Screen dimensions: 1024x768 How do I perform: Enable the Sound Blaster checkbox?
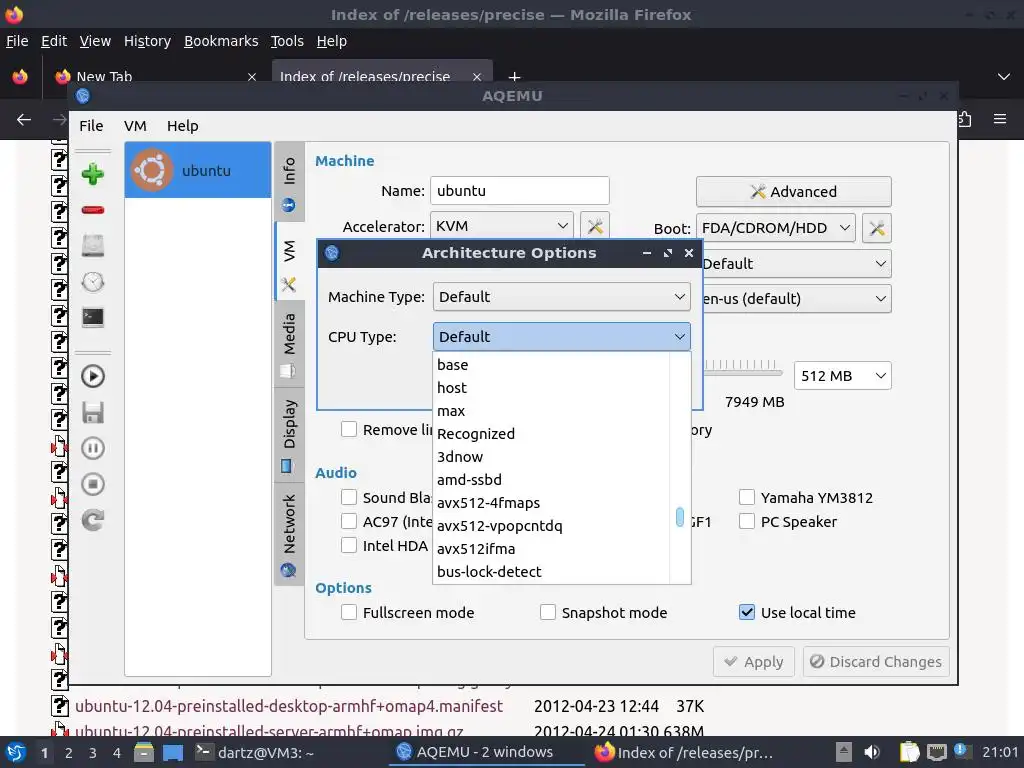click(x=349, y=498)
